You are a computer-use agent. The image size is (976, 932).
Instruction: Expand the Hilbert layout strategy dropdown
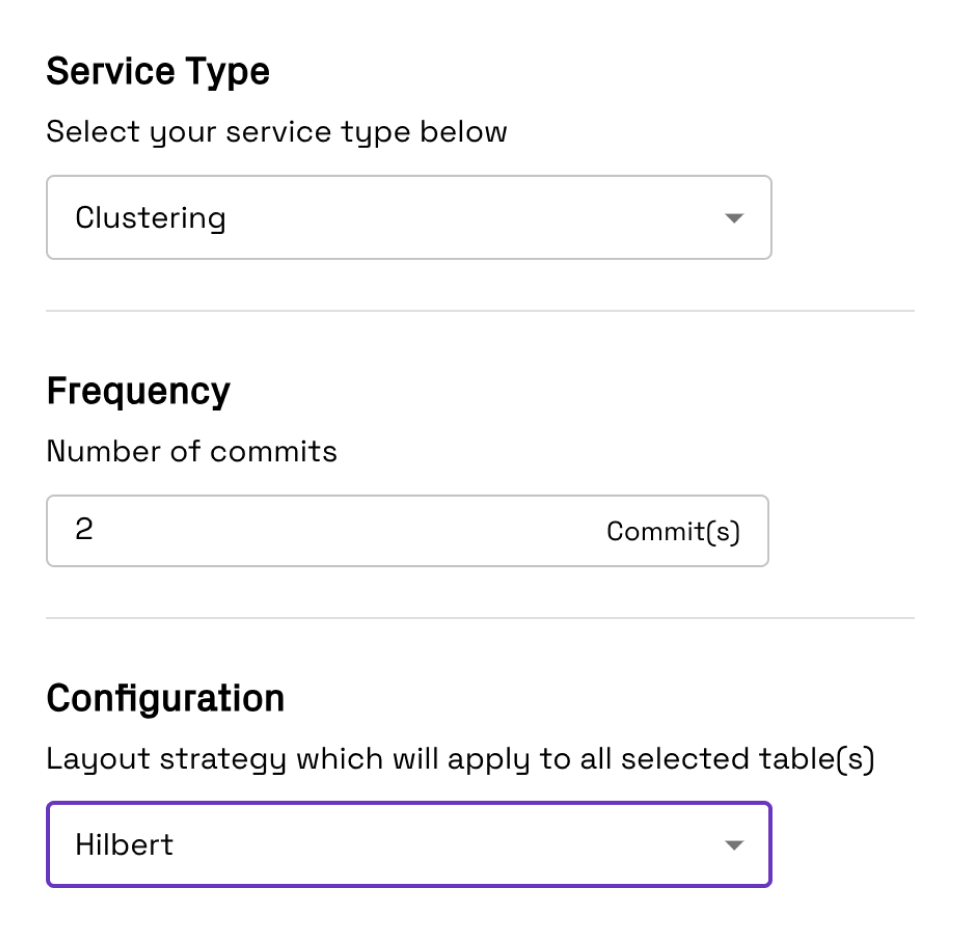tap(409, 844)
